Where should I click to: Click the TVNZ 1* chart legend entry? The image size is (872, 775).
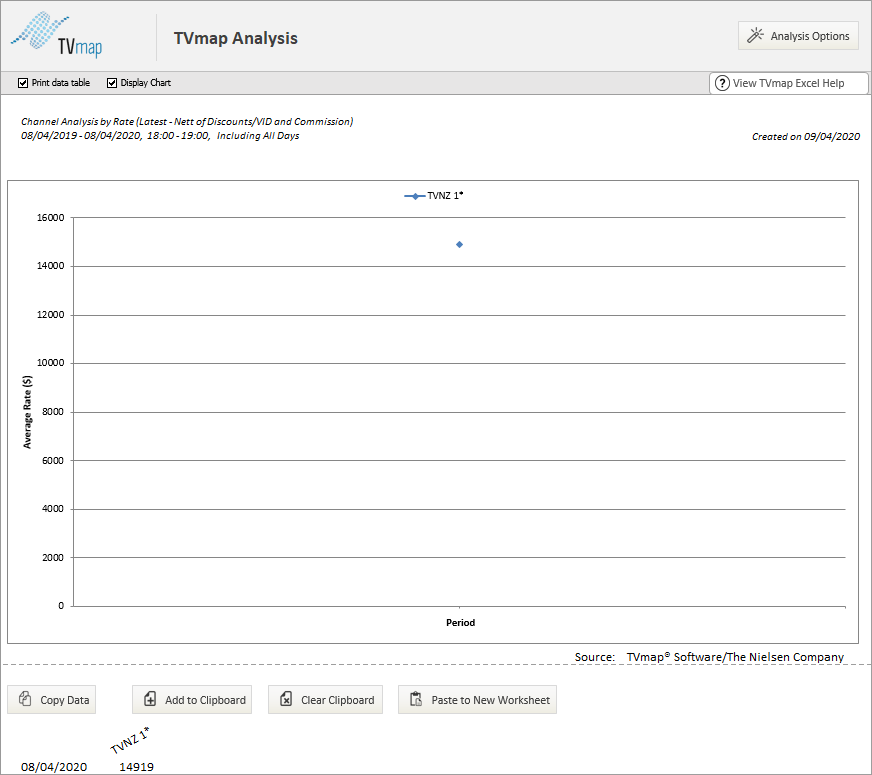[x=434, y=196]
